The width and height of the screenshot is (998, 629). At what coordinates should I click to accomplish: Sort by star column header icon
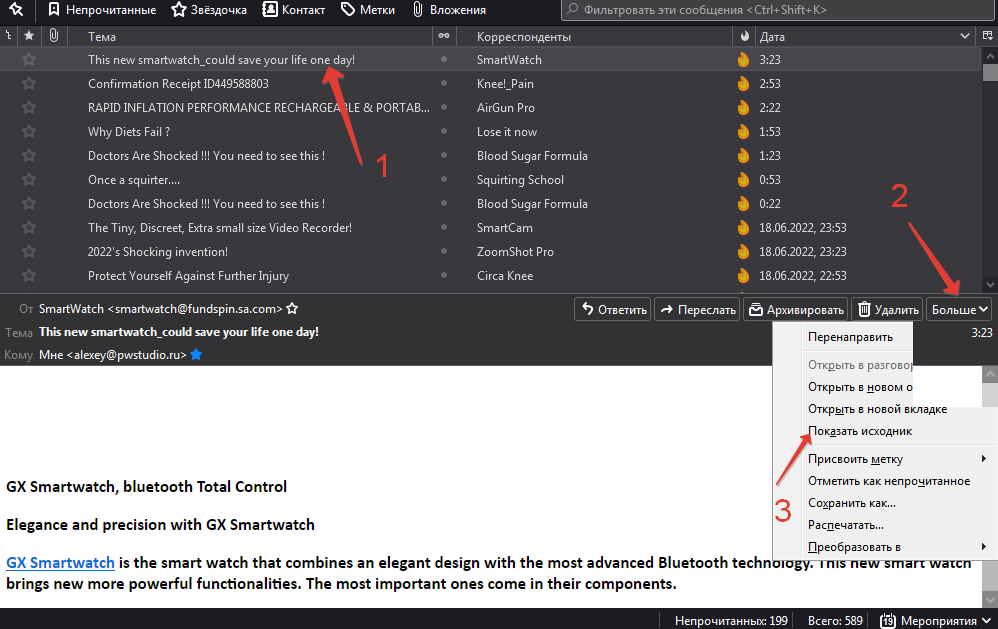[x=29, y=36]
